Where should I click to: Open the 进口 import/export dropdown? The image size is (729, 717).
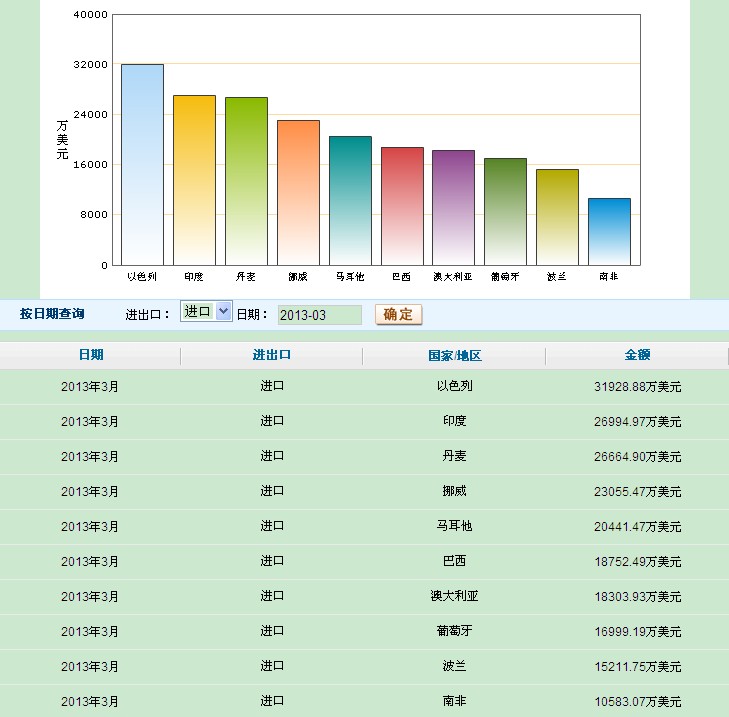pyautogui.click(x=206, y=311)
